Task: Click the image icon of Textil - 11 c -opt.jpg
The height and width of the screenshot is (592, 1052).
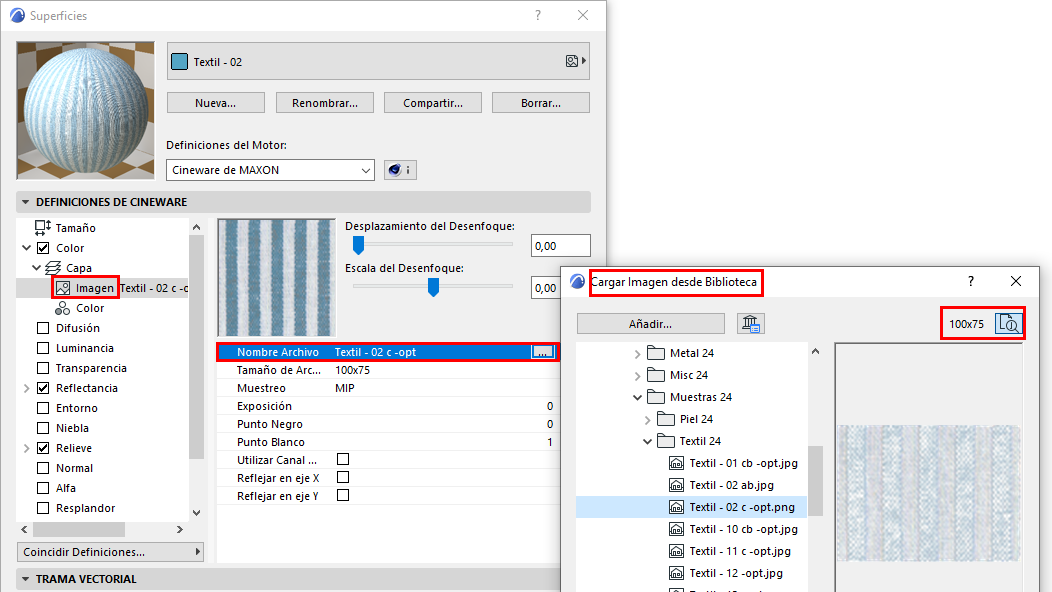Action: [x=676, y=551]
